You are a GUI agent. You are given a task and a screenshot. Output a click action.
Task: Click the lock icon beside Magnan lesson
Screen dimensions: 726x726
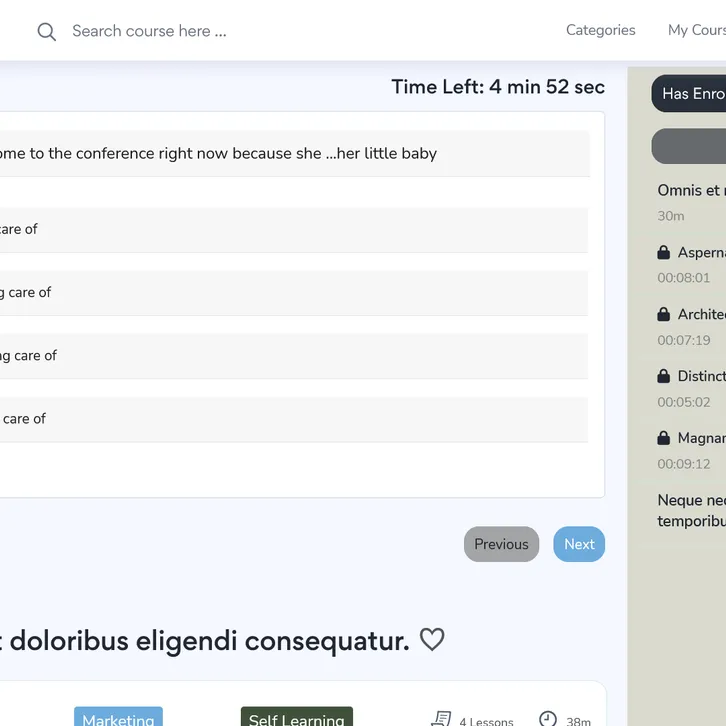pyautogui.click(x=663, y=439)
